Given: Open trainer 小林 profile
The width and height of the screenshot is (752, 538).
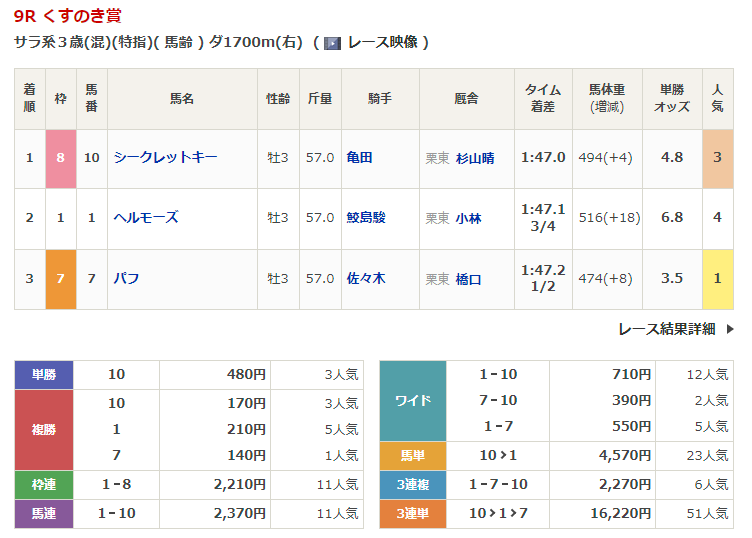Looking at the screenshot, I should [x=468, y=218].
